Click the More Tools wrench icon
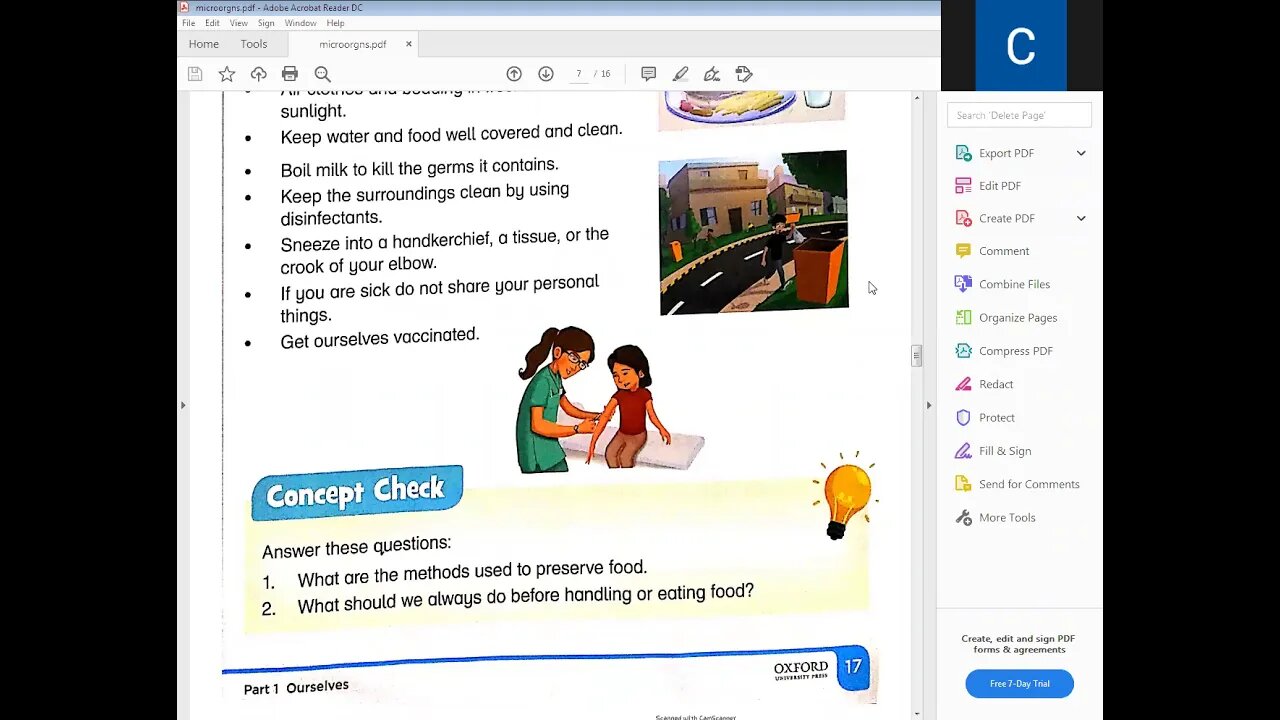 [963, 517]
